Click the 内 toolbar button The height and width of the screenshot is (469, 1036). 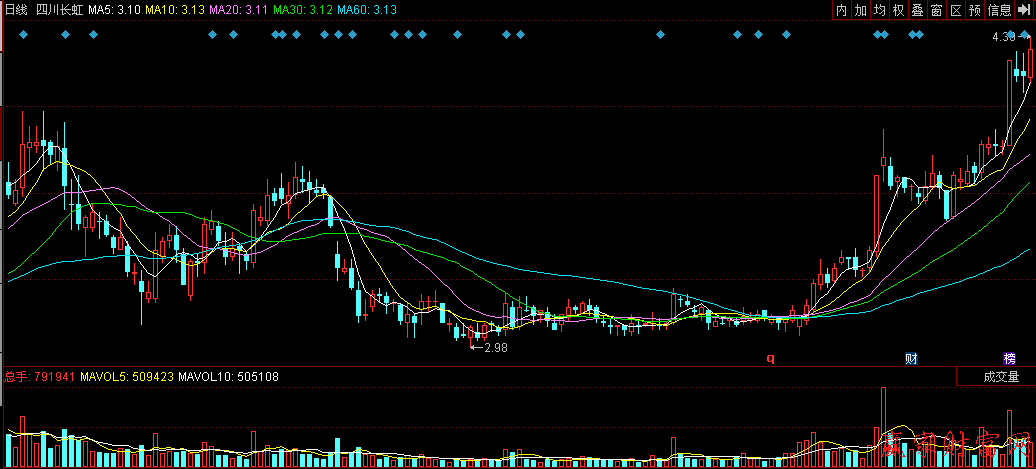pos(842,10)
